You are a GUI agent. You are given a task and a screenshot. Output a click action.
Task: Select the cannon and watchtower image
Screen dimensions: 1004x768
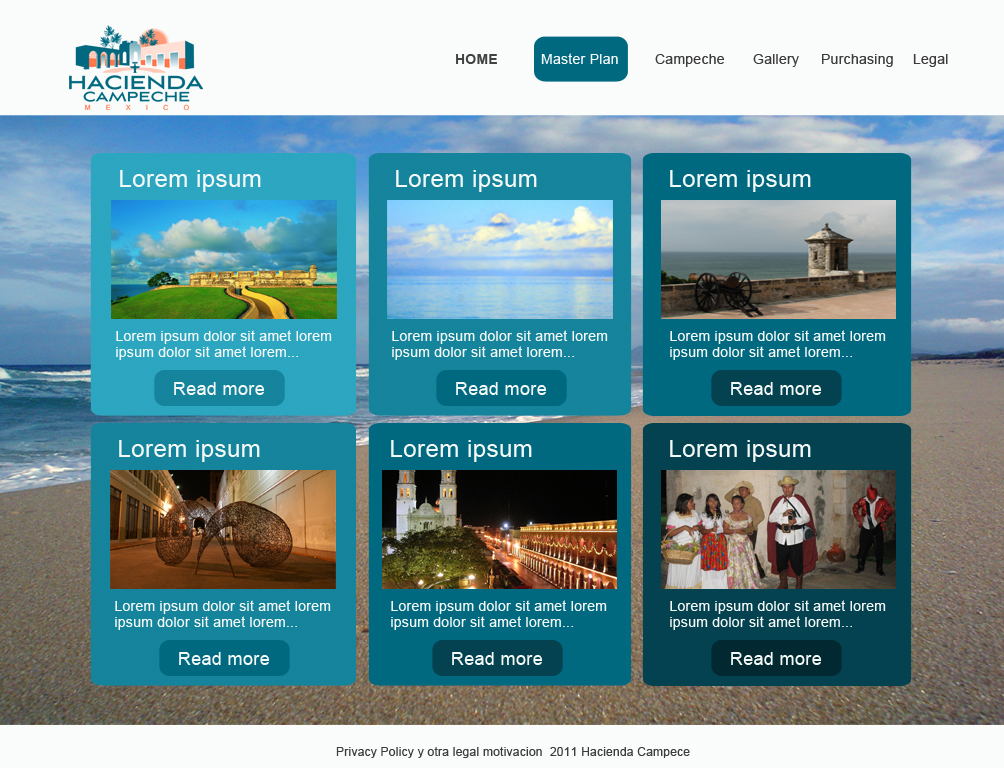[x=778, y=259]
